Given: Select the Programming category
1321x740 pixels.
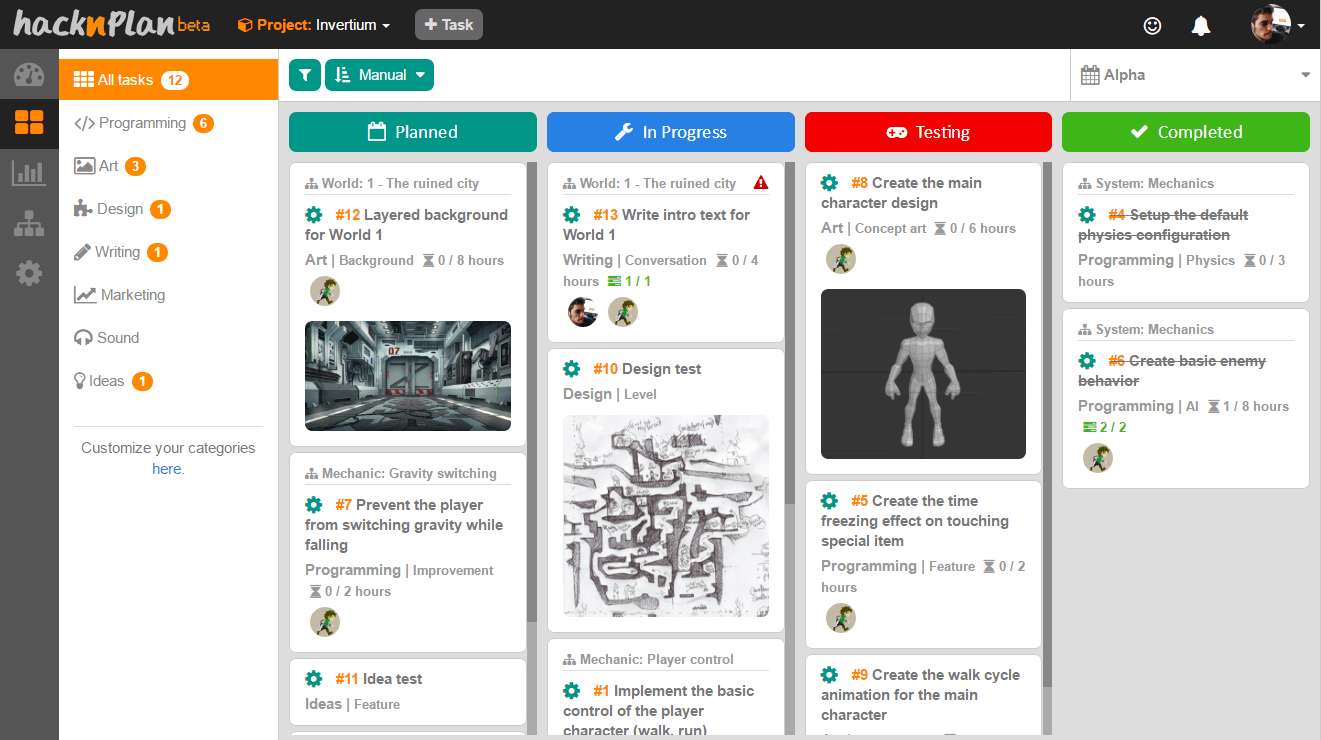Looking at the screenshot, I should [x=142, y=123].
